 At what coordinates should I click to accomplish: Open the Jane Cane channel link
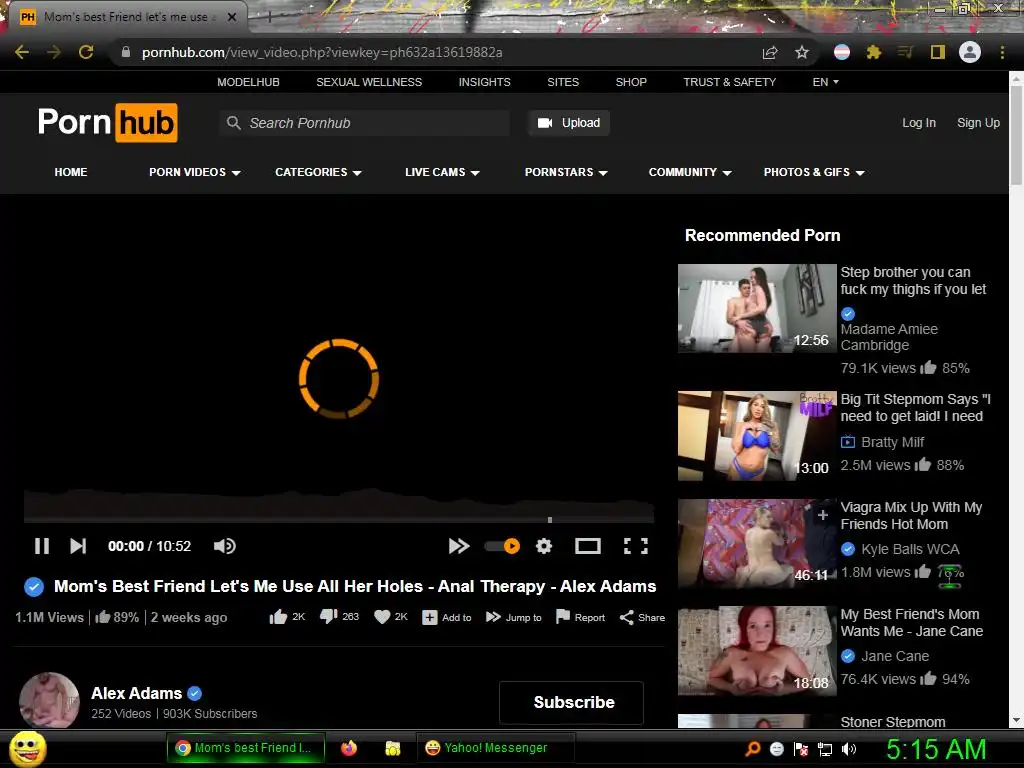(x=895, y=656)
